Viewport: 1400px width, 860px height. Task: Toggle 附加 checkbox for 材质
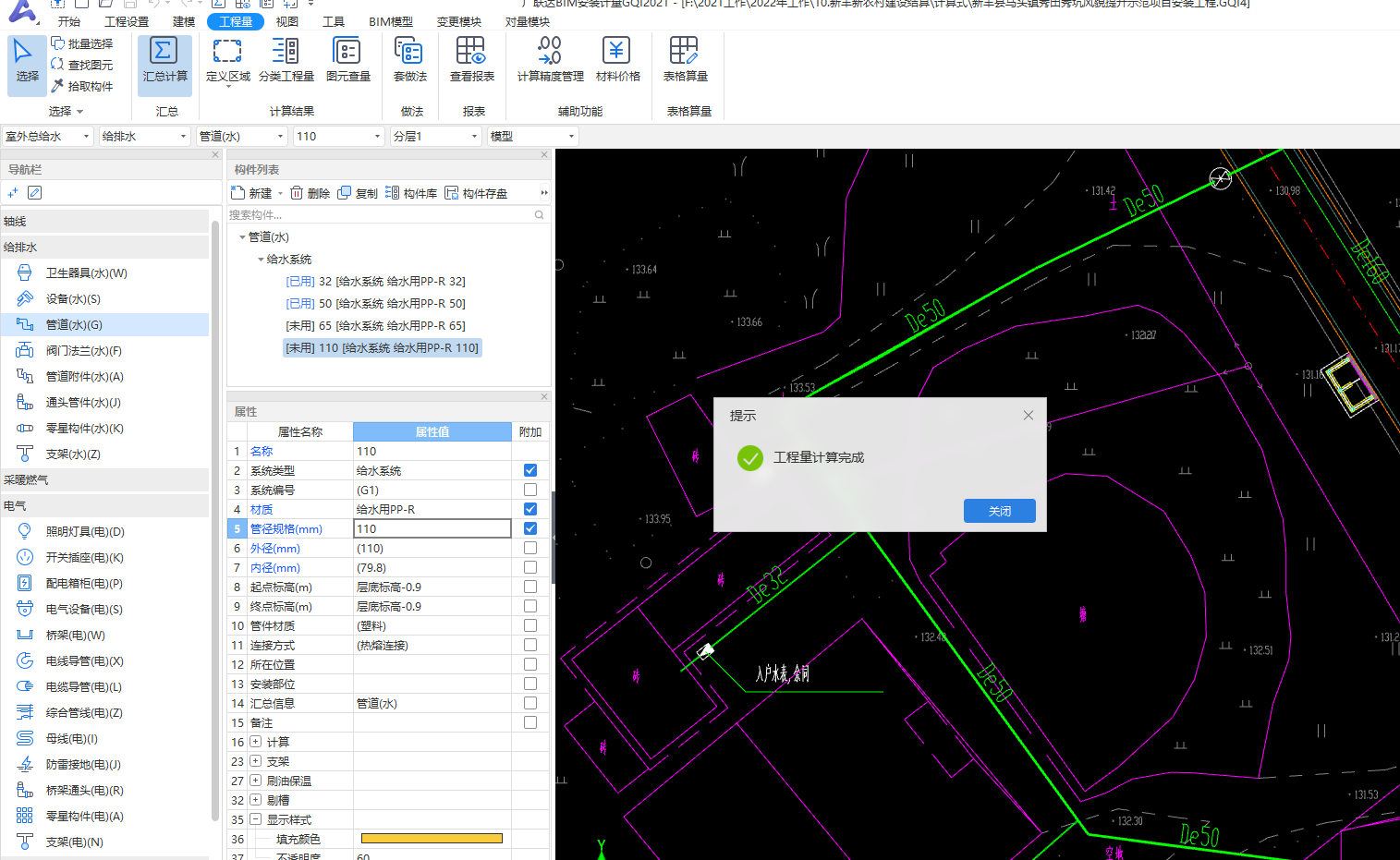coord(530,509)
